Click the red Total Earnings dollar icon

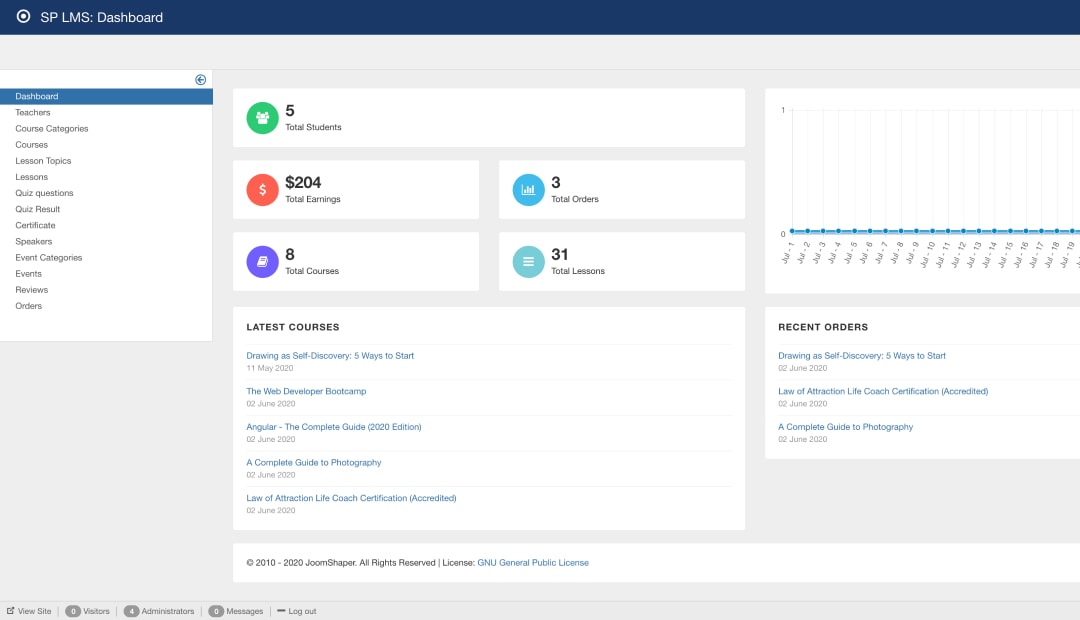[x=262, y=189]
